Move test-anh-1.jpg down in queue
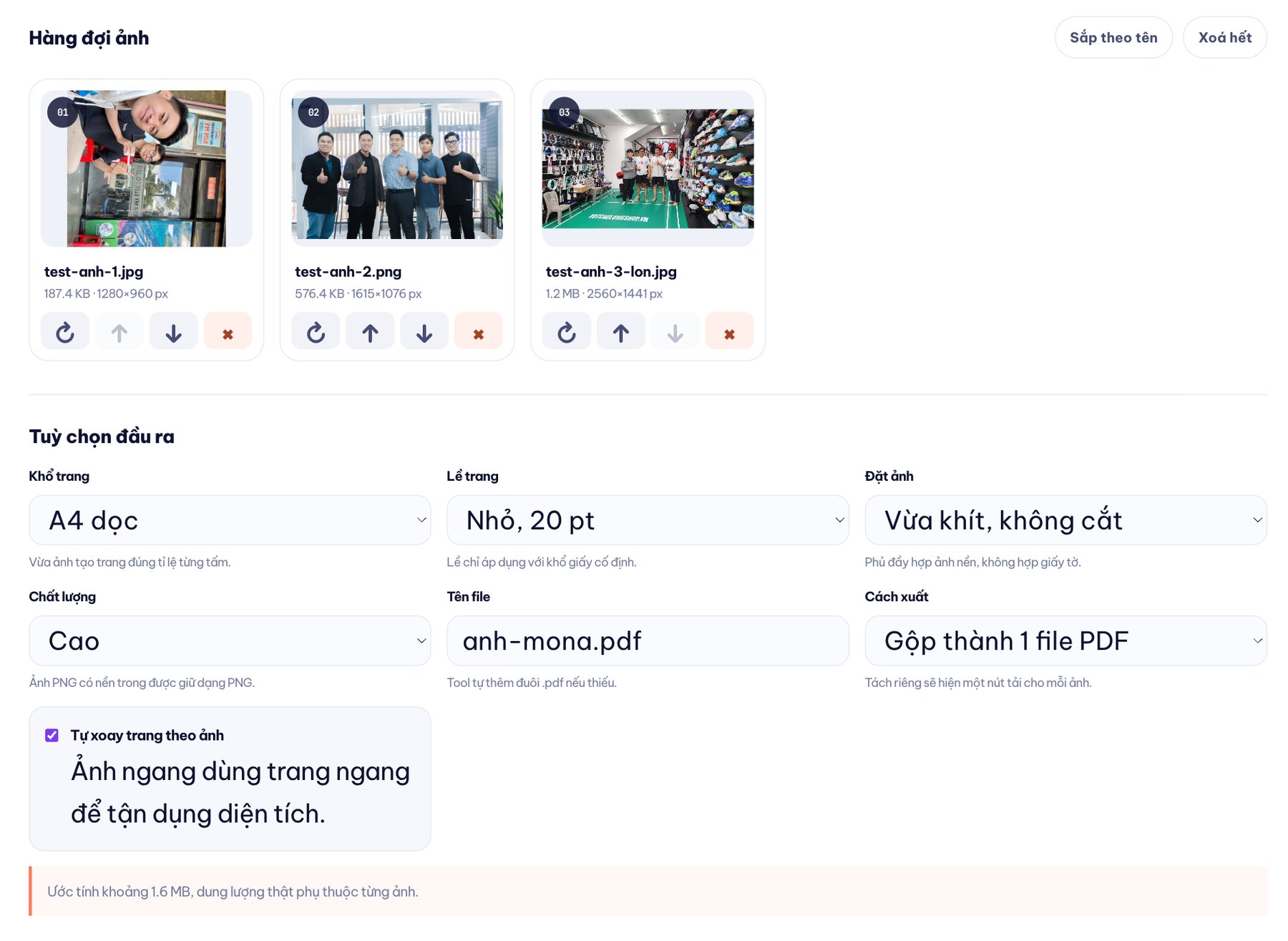This screenshot has height=941, width=1288. coord(174,331)
